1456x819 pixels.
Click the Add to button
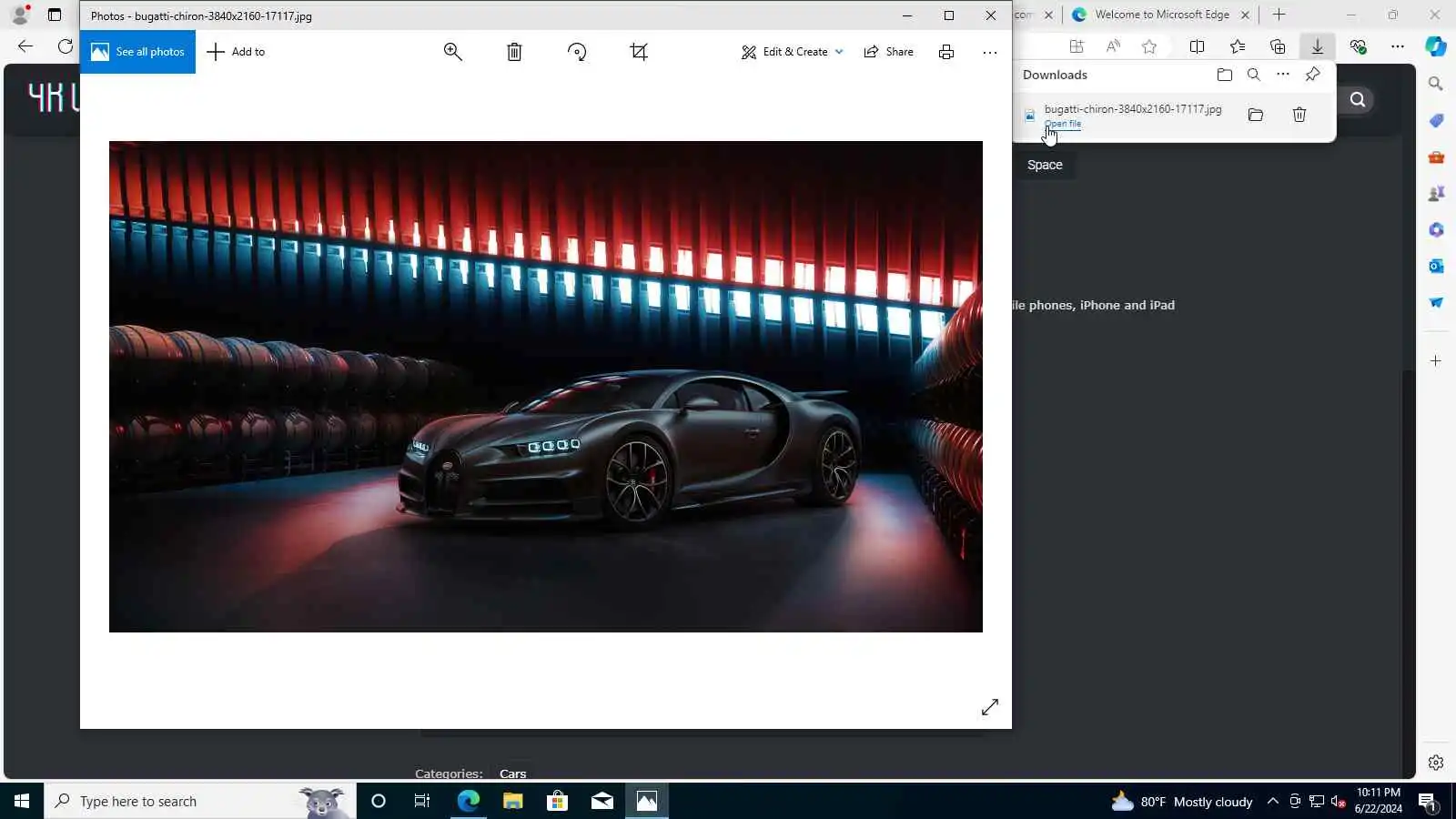[236, 52]
